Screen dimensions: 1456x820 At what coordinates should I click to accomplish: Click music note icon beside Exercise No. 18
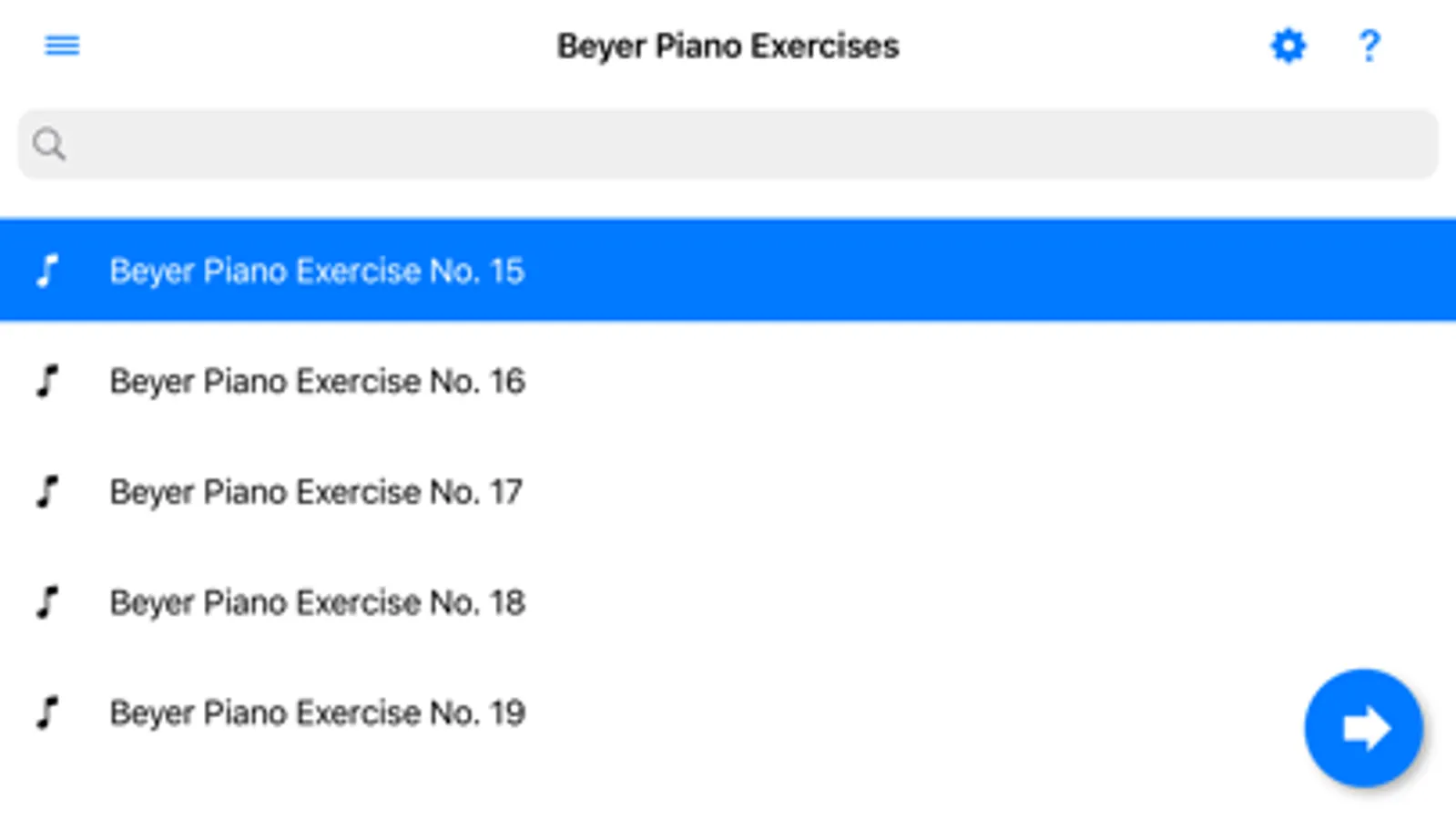point(47,602)
